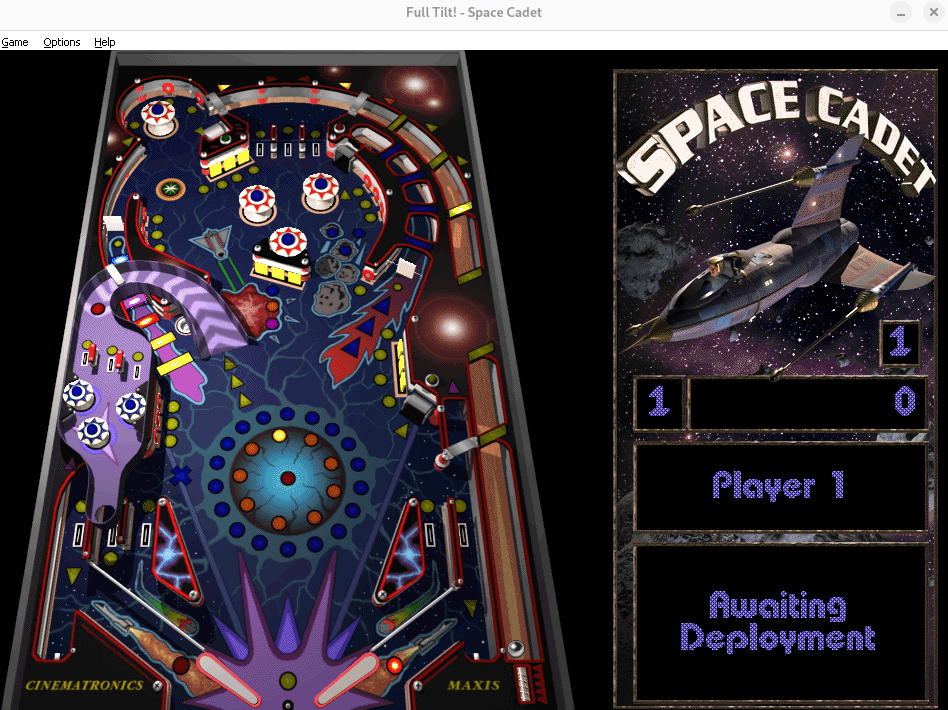The height and width of the screenshot is (710, 948).
Task: Click the "Awaiting Deployment" message
Action: 778,622
